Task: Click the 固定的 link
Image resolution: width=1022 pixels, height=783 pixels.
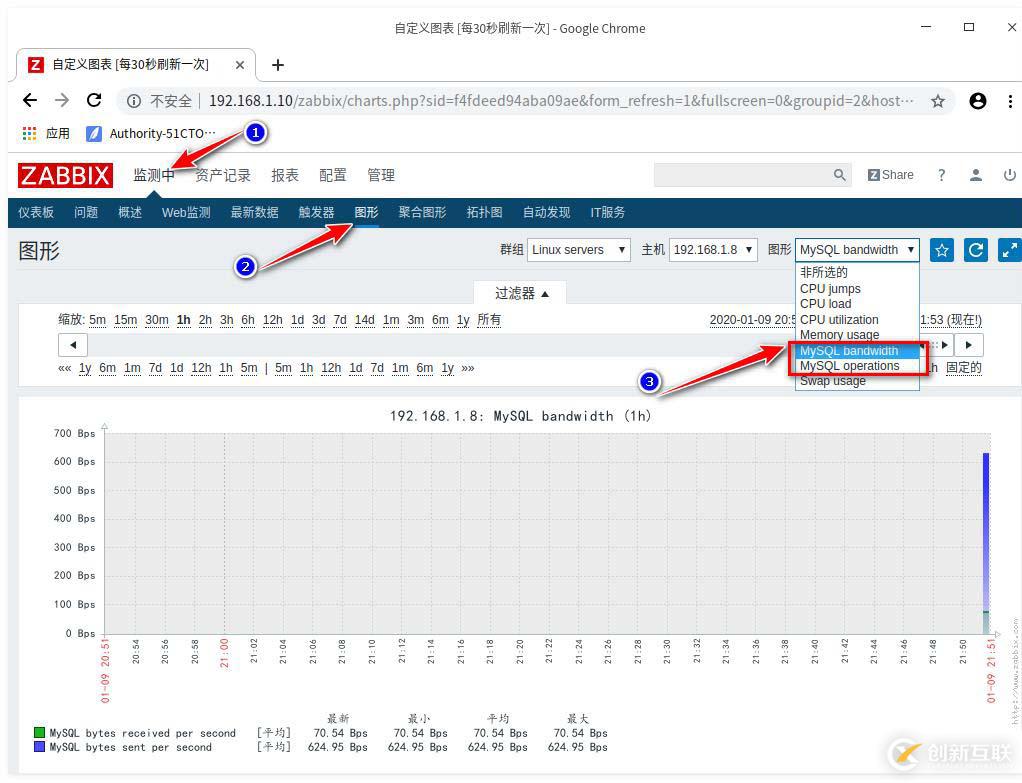Action: pyautogui.click(x=964, y=368)
